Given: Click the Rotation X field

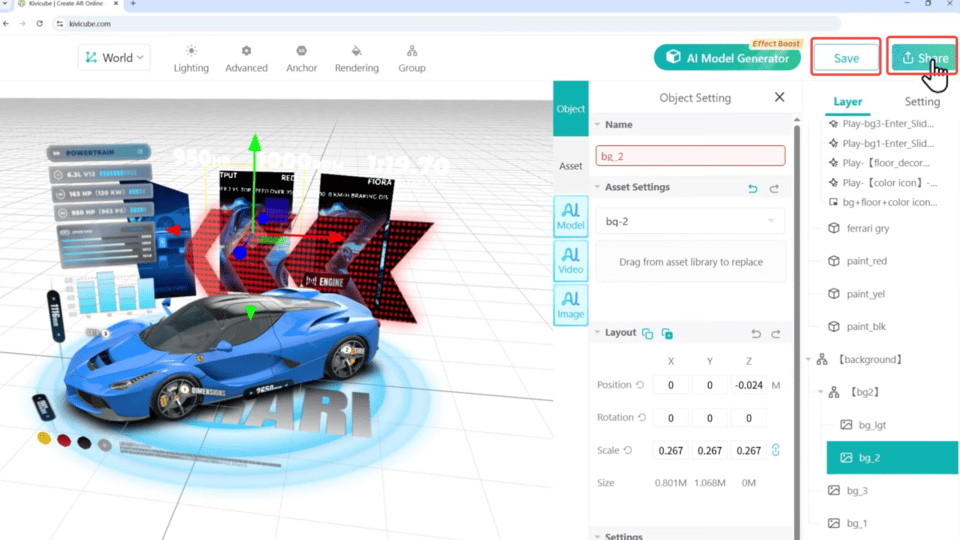Looking at the screenshot, I should (670, 418).
